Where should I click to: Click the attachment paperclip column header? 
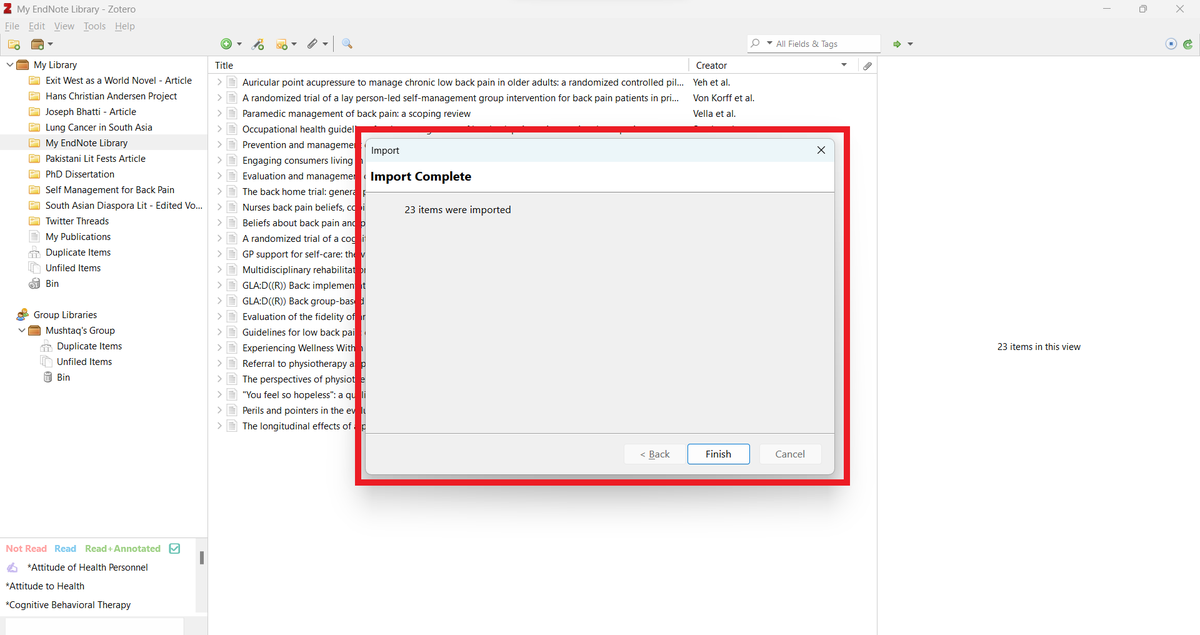coord(868,65)
